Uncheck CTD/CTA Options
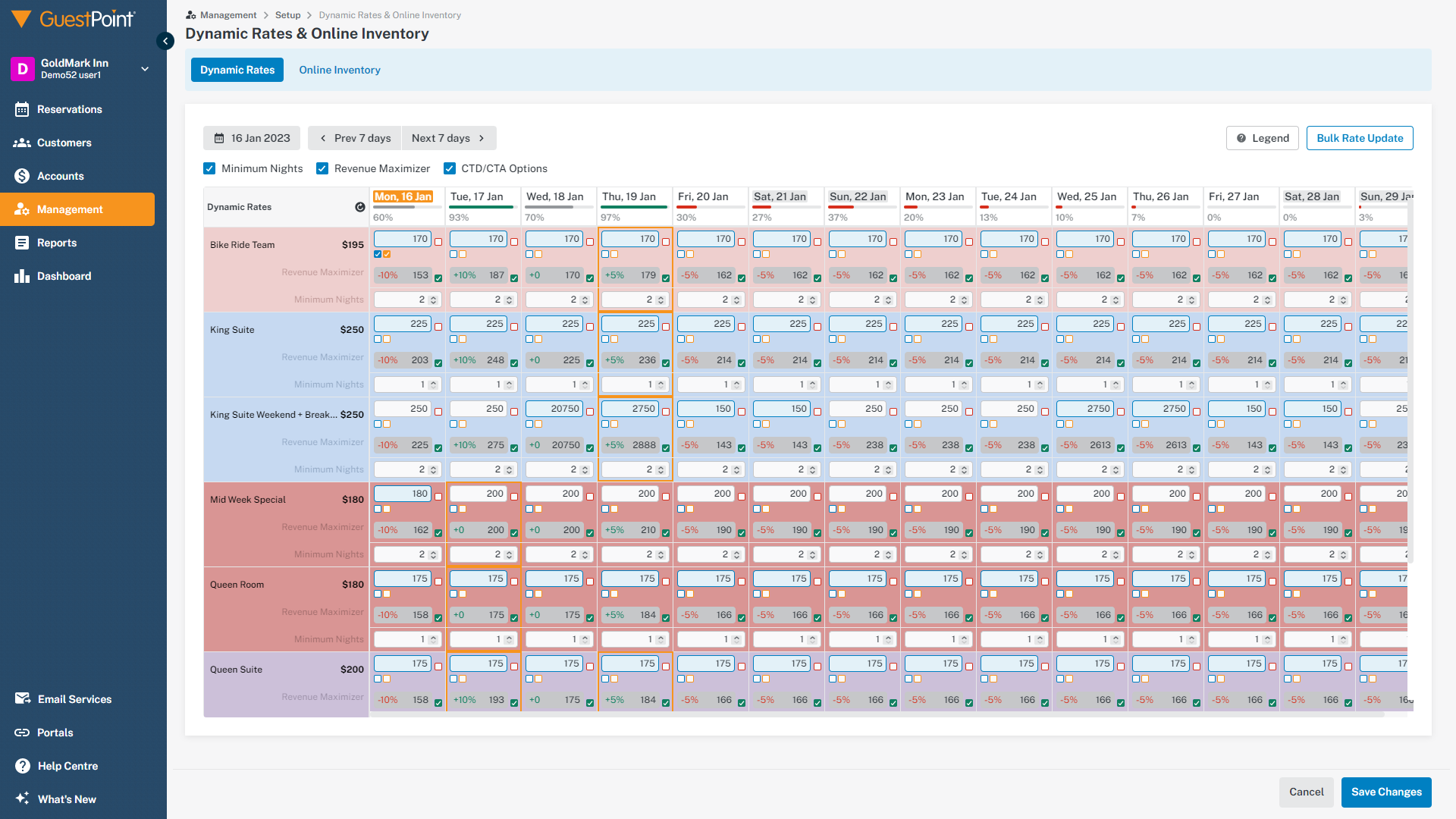Viewport: 1456px width, 819px height. [x=450, y=168]
